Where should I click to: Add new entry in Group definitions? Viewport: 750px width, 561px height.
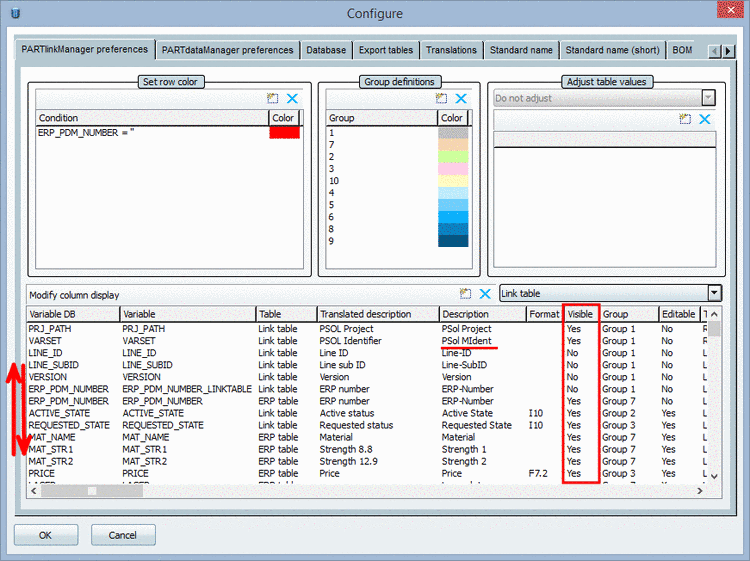coord(441,98)
